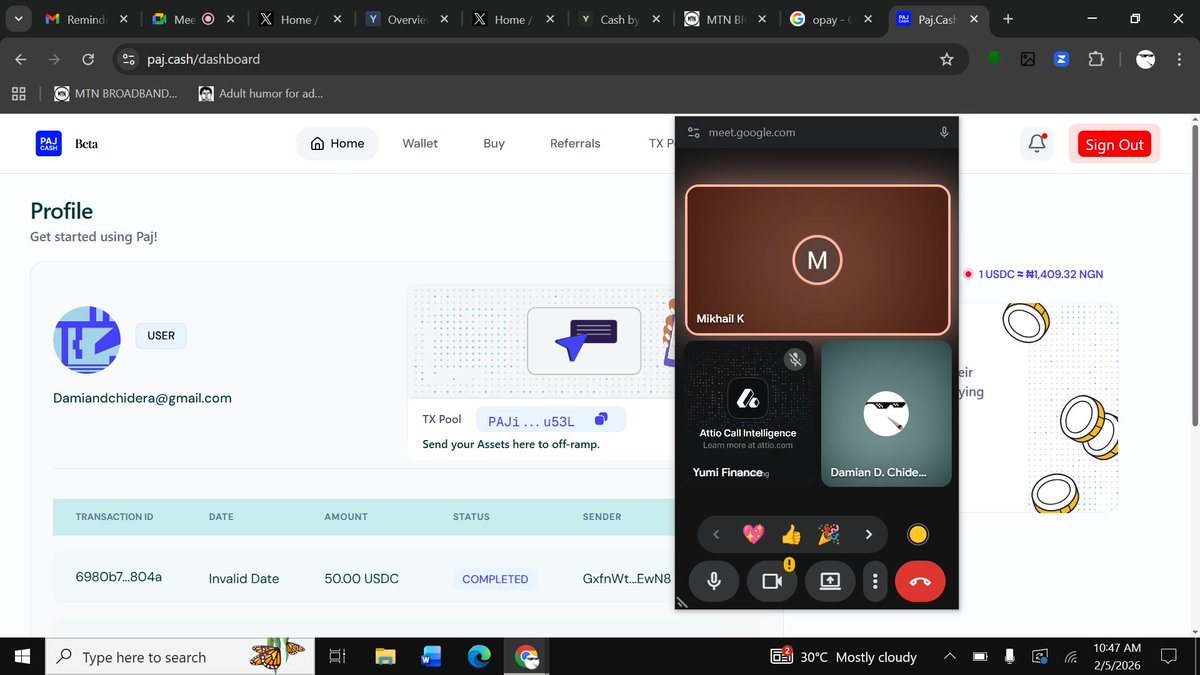Open the tab search dropdown arrow
1200x675 pixels.
[x=18, y=19]
